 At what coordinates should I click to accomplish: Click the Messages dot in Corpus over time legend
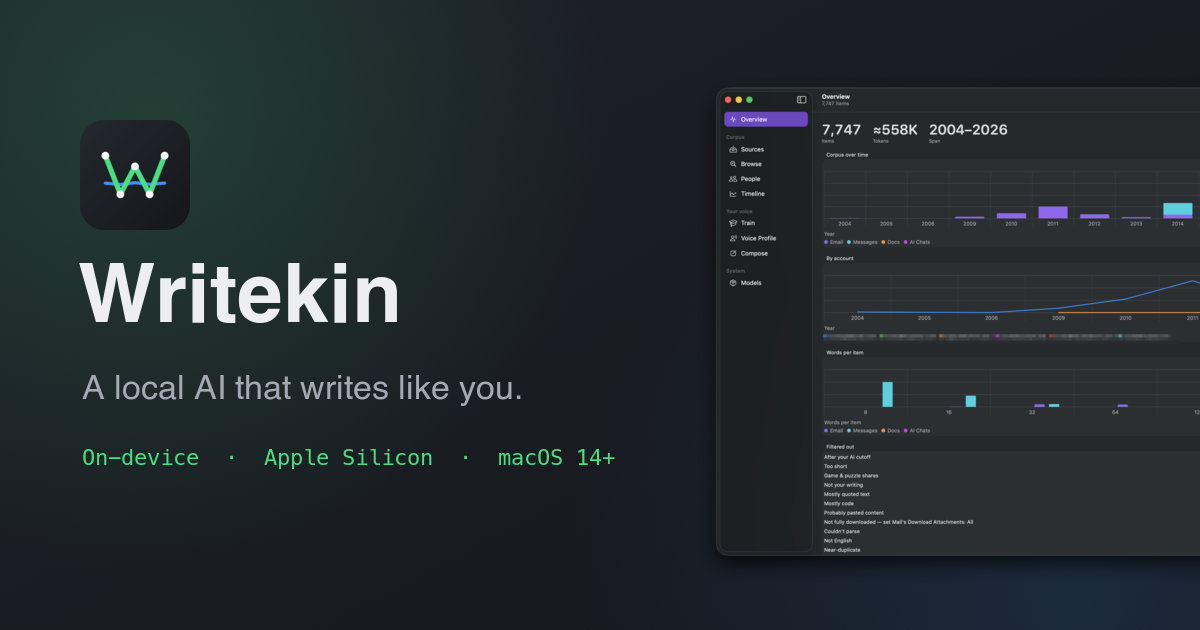[849, 242]
